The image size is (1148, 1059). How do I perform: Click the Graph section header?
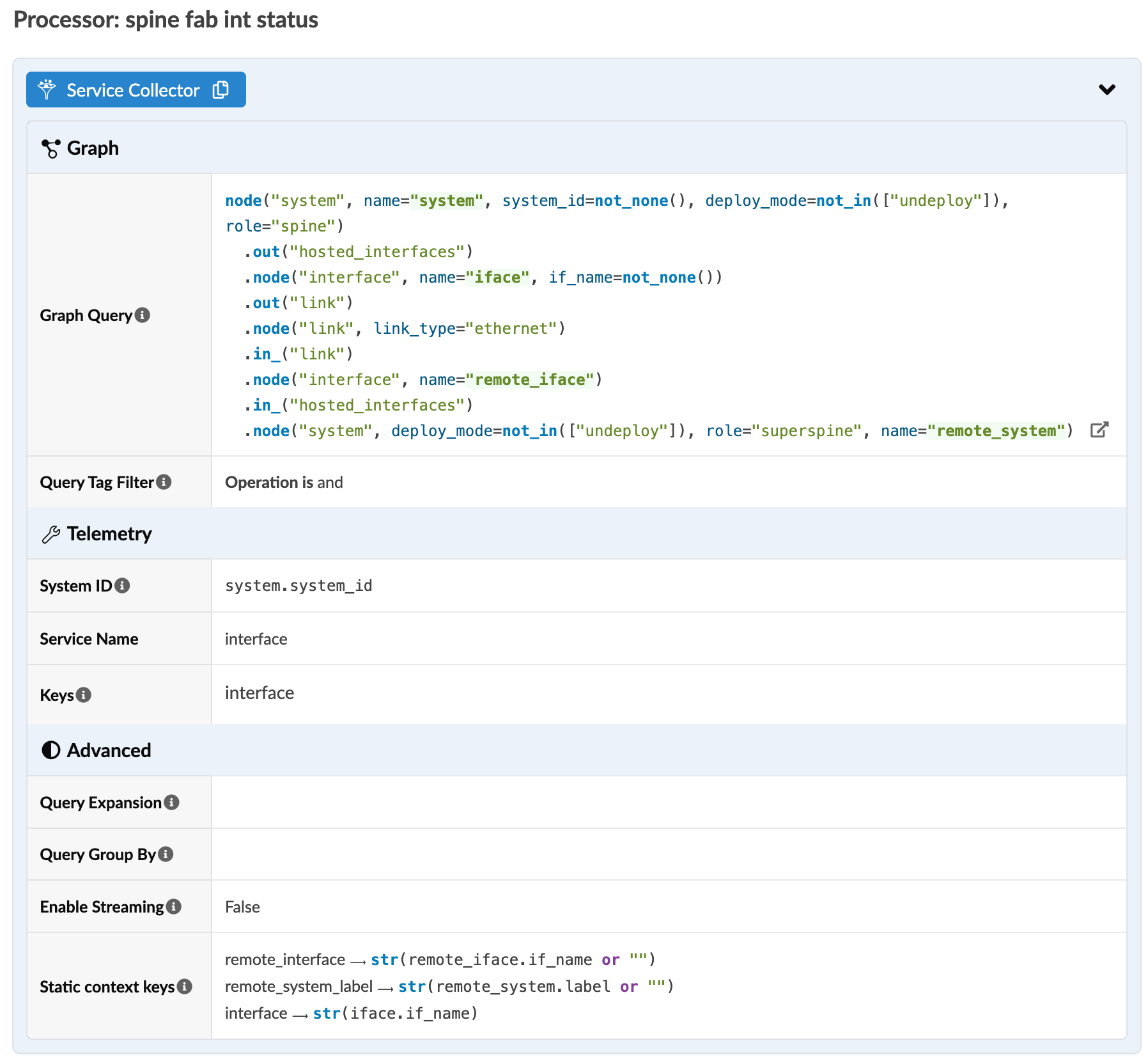(x=93, y=148)
